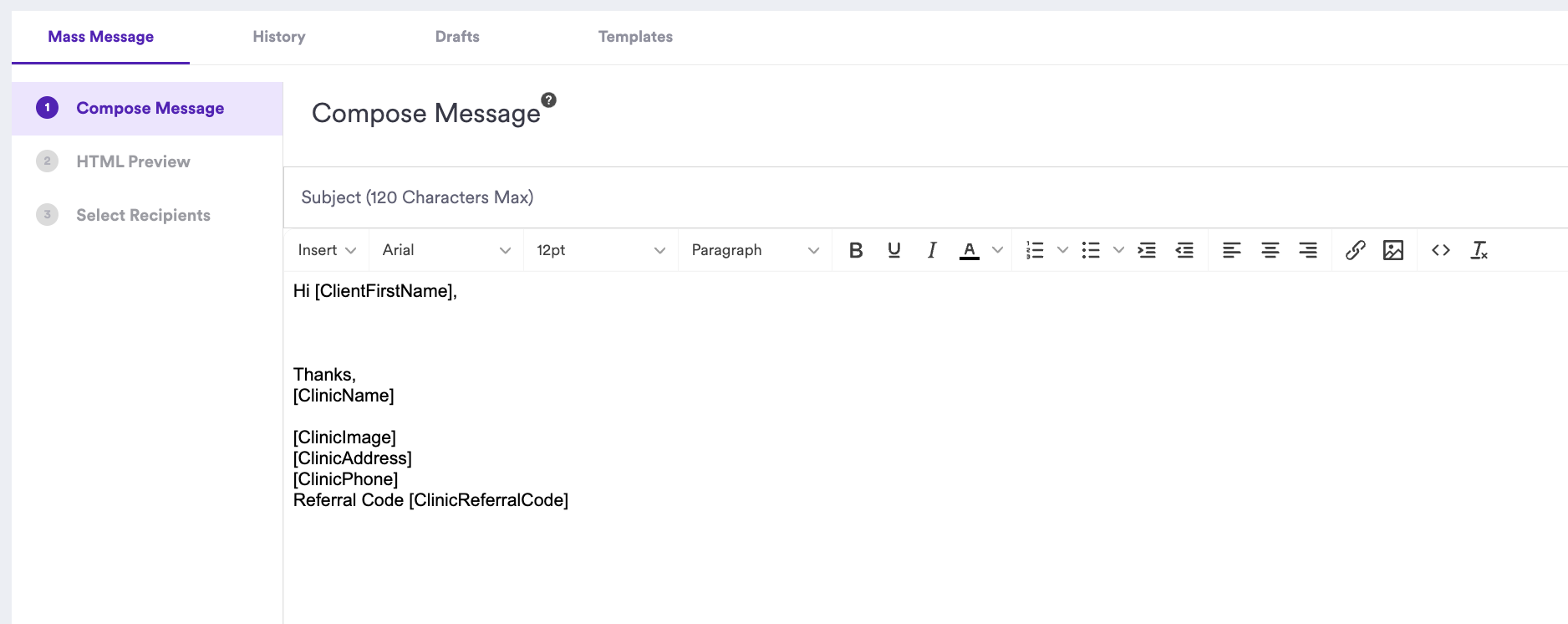Insert a numbered list
Viewport: 1568px width, 624px height.
click(1035, 250)
